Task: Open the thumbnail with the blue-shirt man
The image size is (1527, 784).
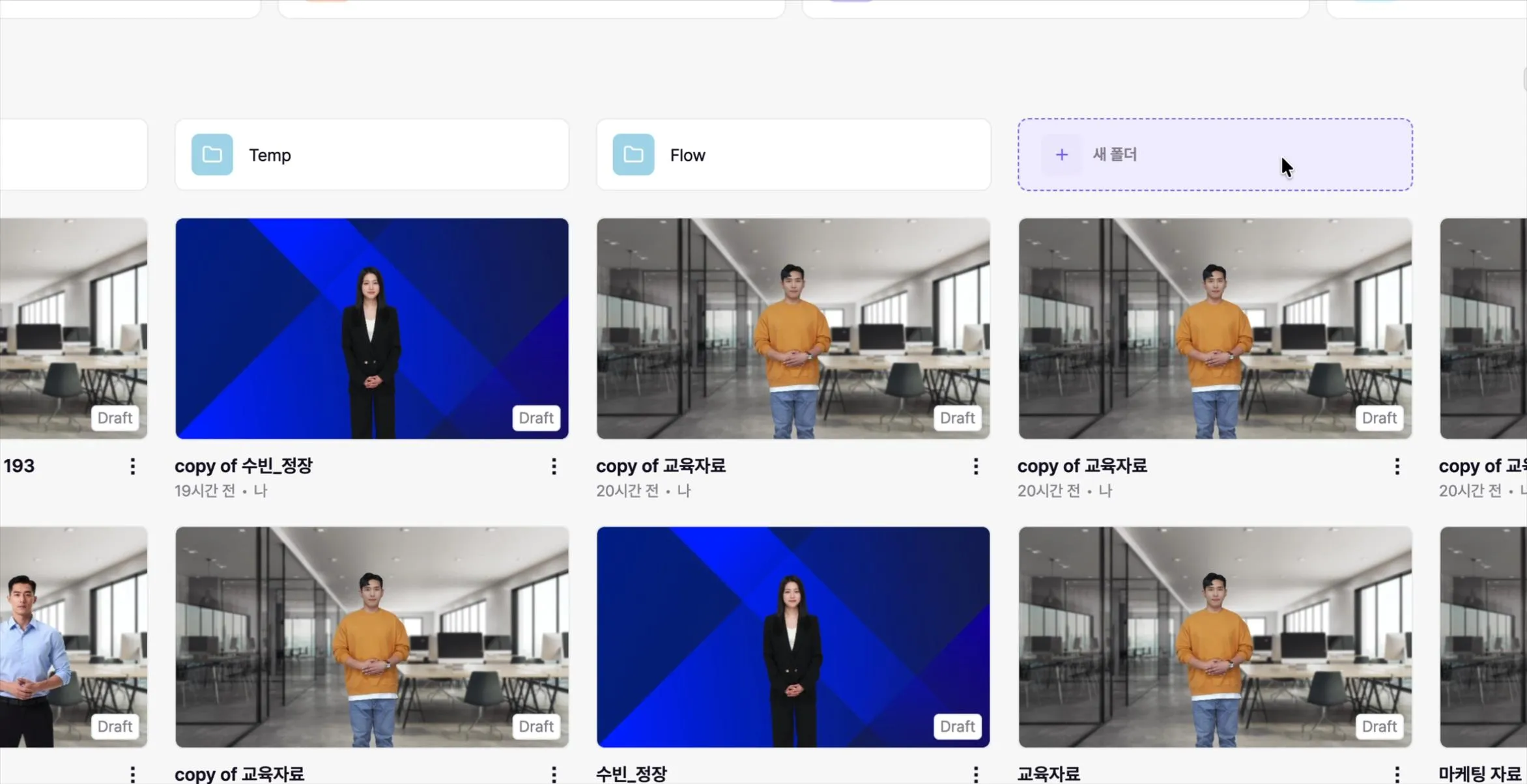Action: [74, 637]
